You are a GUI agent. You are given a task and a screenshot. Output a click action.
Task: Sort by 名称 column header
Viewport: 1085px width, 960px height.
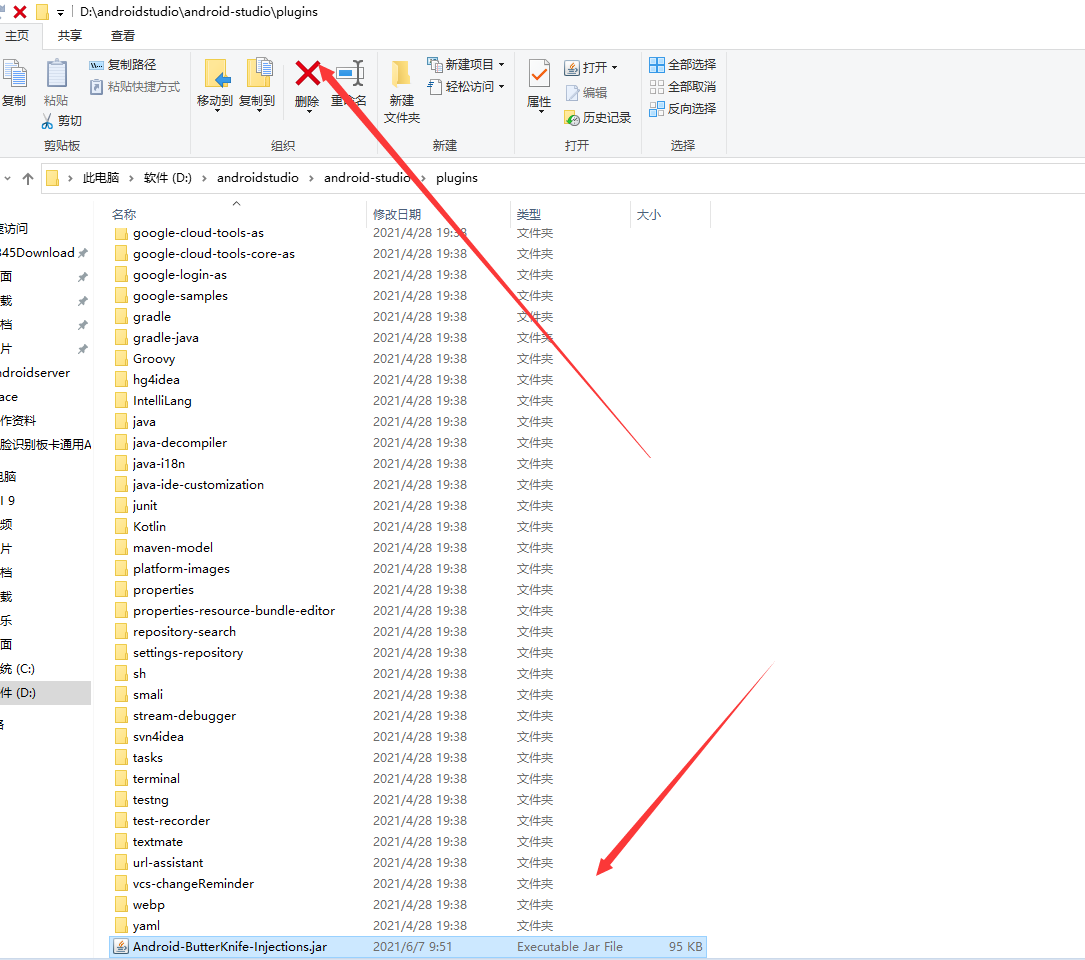[x=125, y=215]
